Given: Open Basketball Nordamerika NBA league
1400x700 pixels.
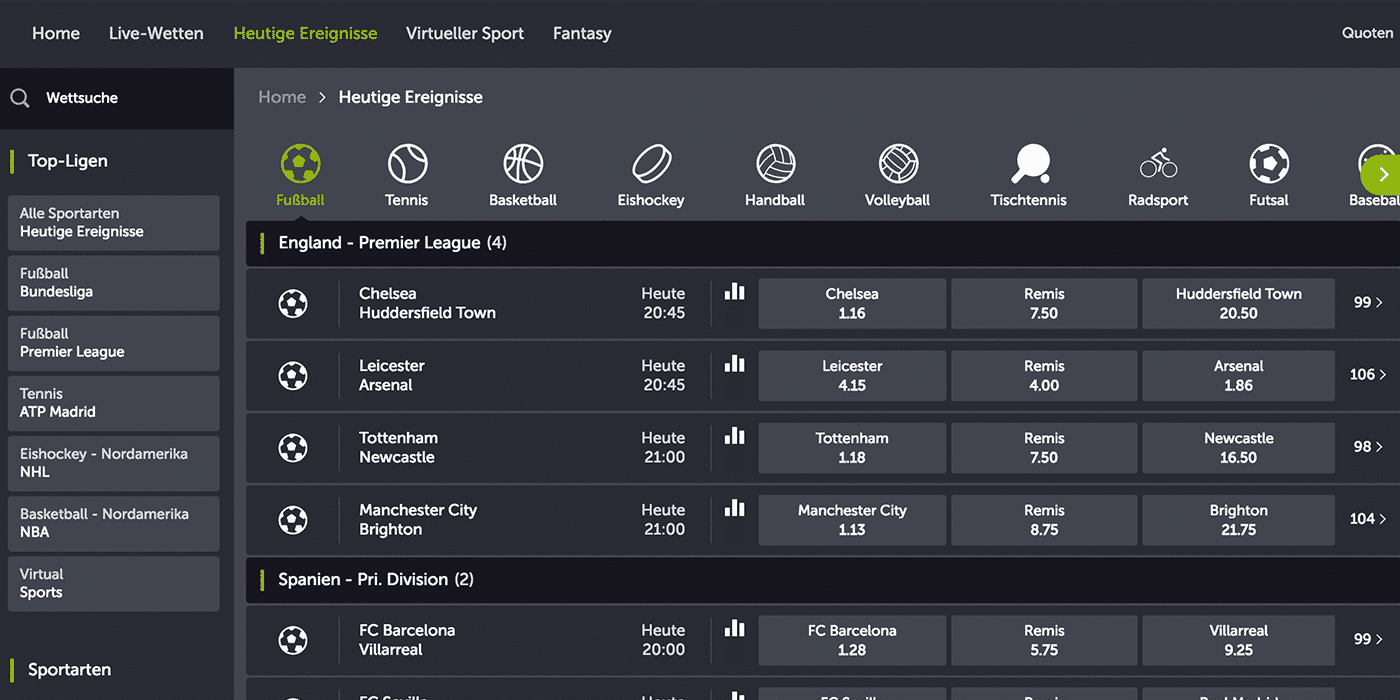Looking at the screenshot, I should point(113,523).
